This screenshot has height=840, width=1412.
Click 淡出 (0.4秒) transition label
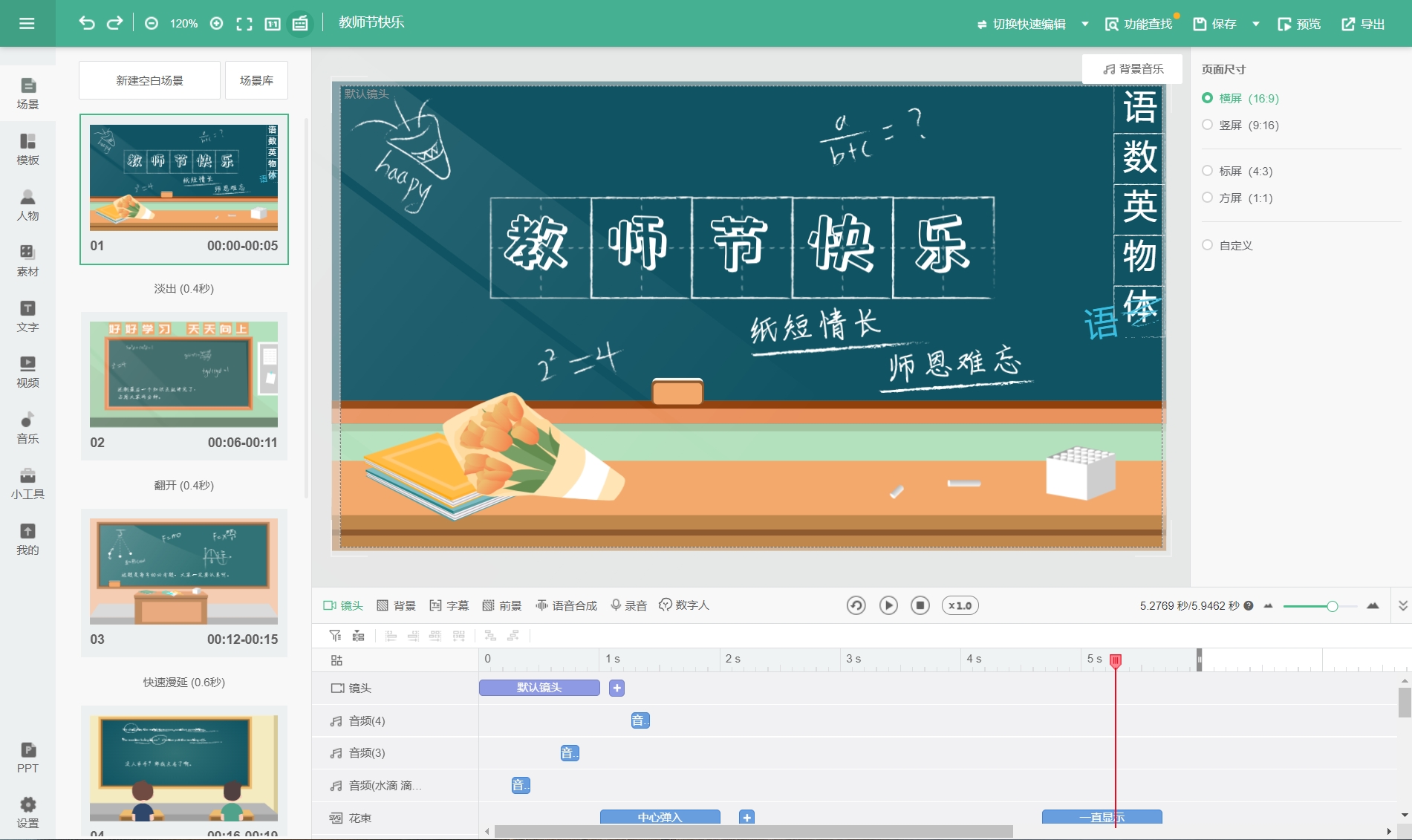pyautogui.click(x=184, y=288)
